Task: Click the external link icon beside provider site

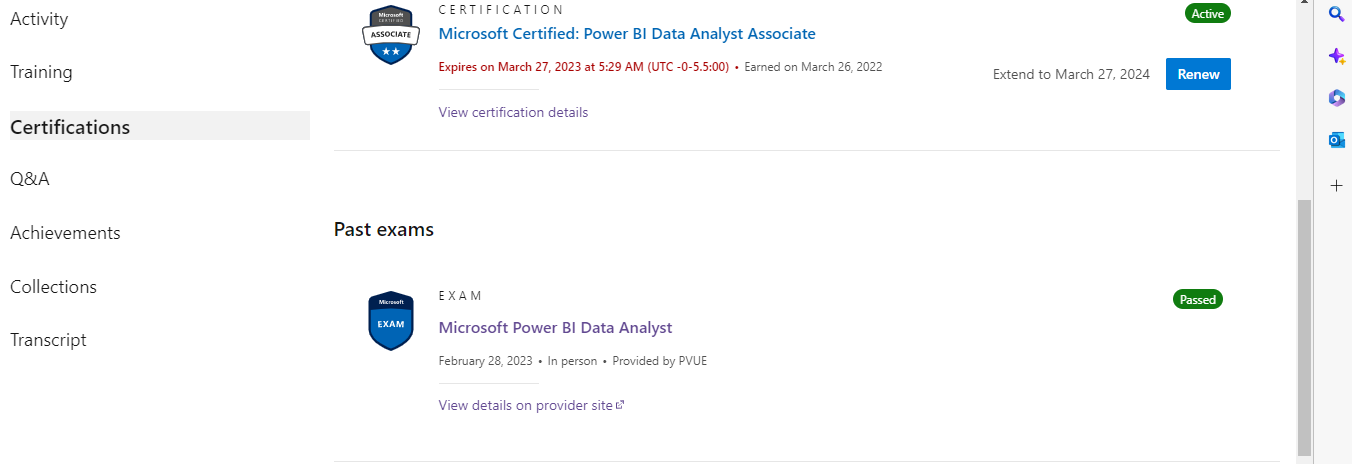Action: coord(620,405)
